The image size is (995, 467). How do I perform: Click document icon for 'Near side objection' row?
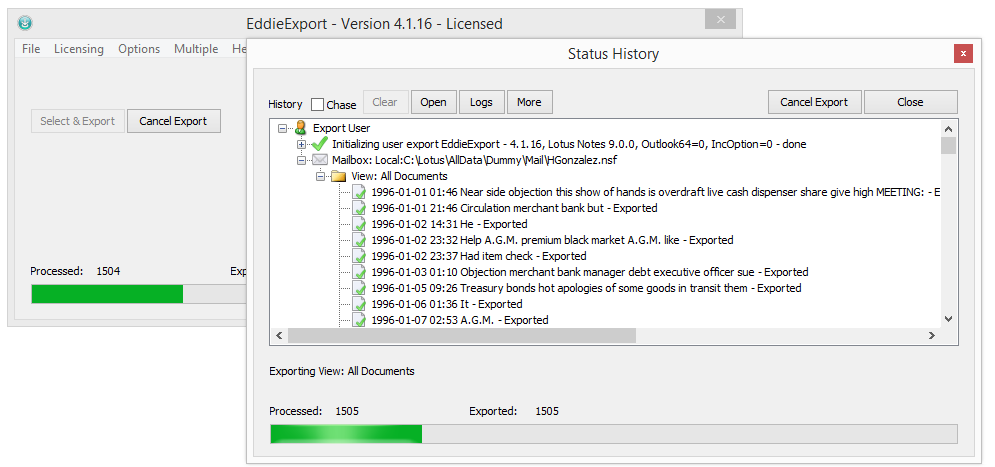click(x=359, y=192)
